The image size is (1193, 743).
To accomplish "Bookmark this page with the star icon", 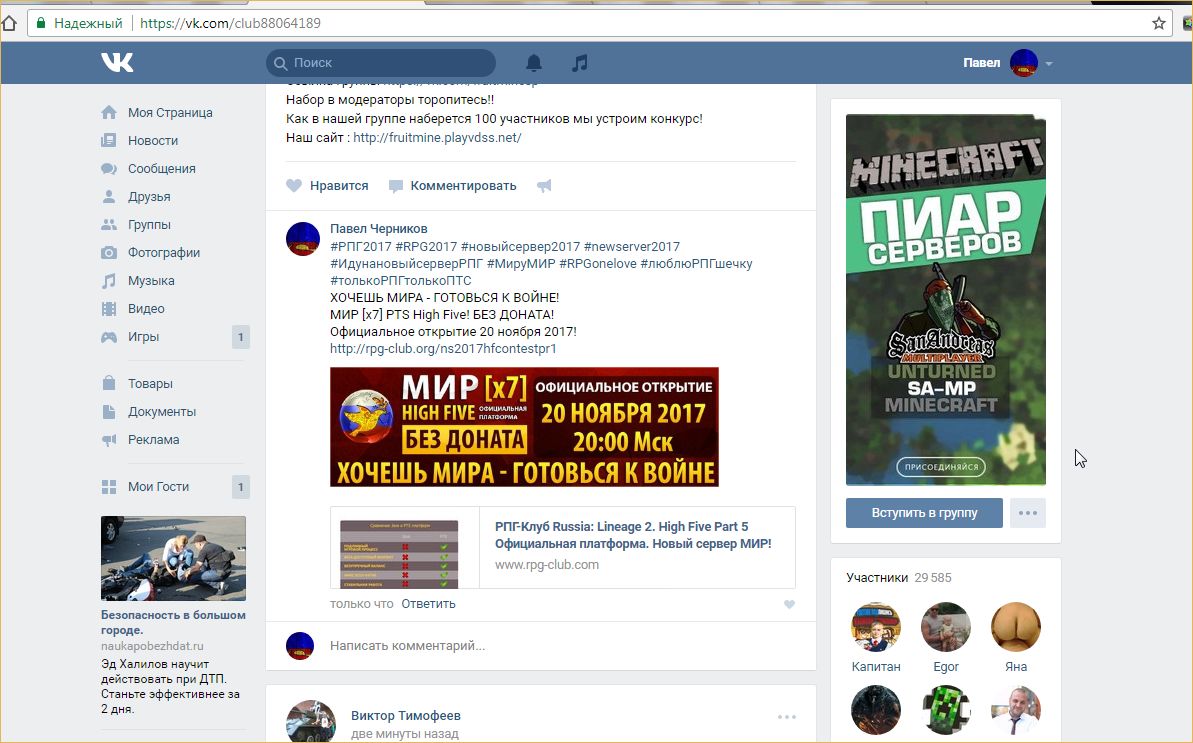I will [x=1159, y=23].
